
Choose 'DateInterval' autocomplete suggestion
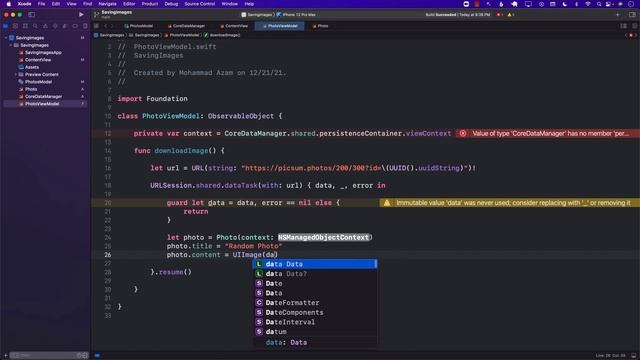pyautogui.click(x=315, y=322)
